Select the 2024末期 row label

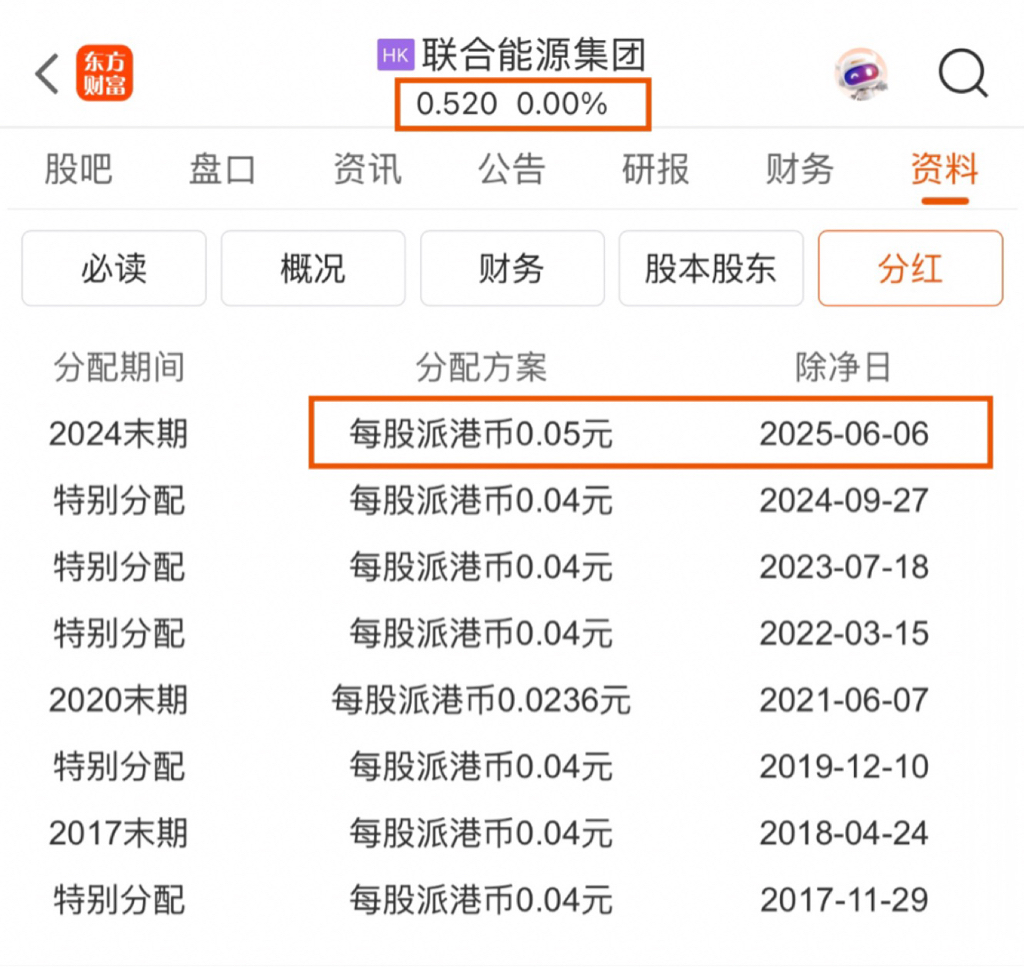(x=118, y=434)
